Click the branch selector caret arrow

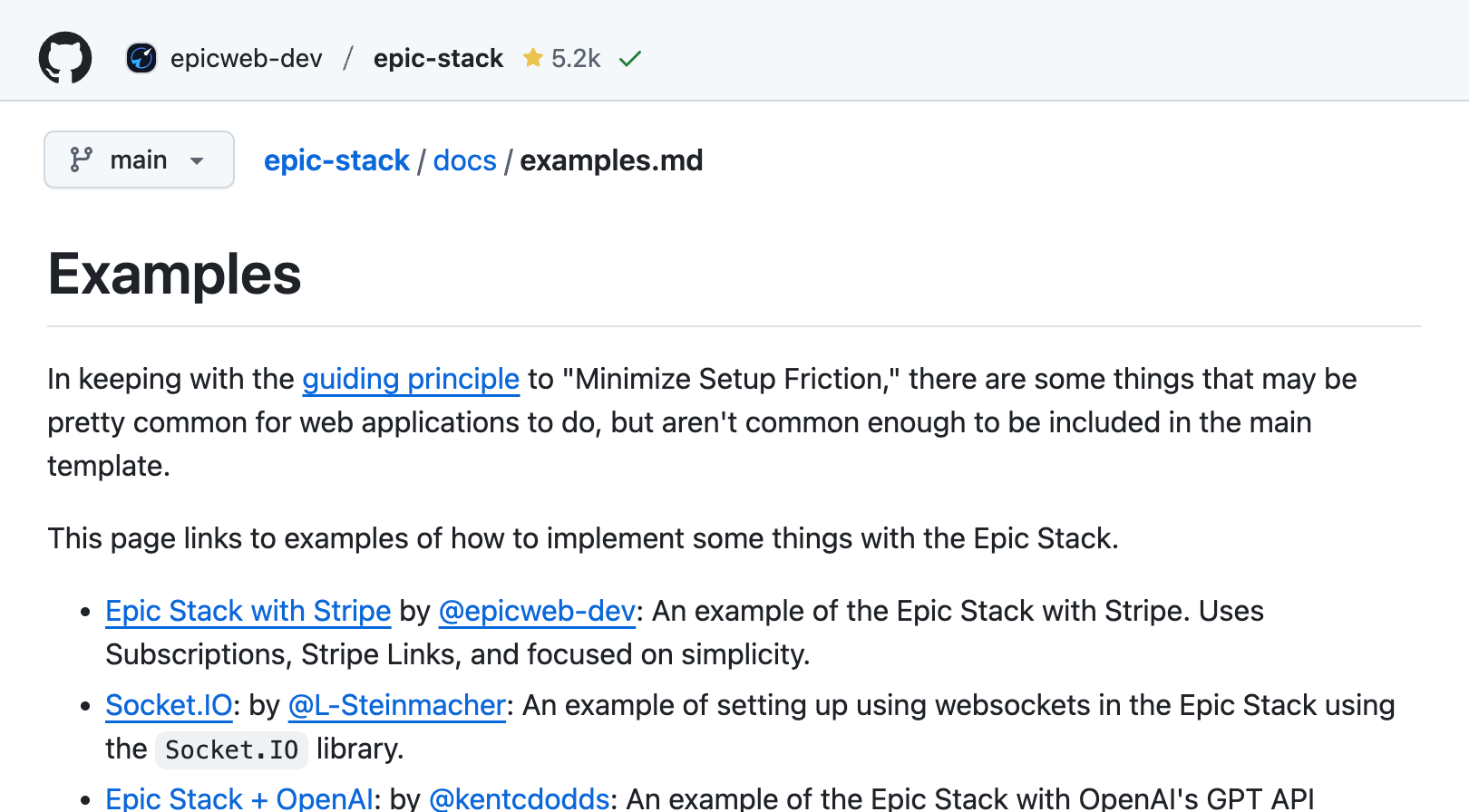click(197, 161)
